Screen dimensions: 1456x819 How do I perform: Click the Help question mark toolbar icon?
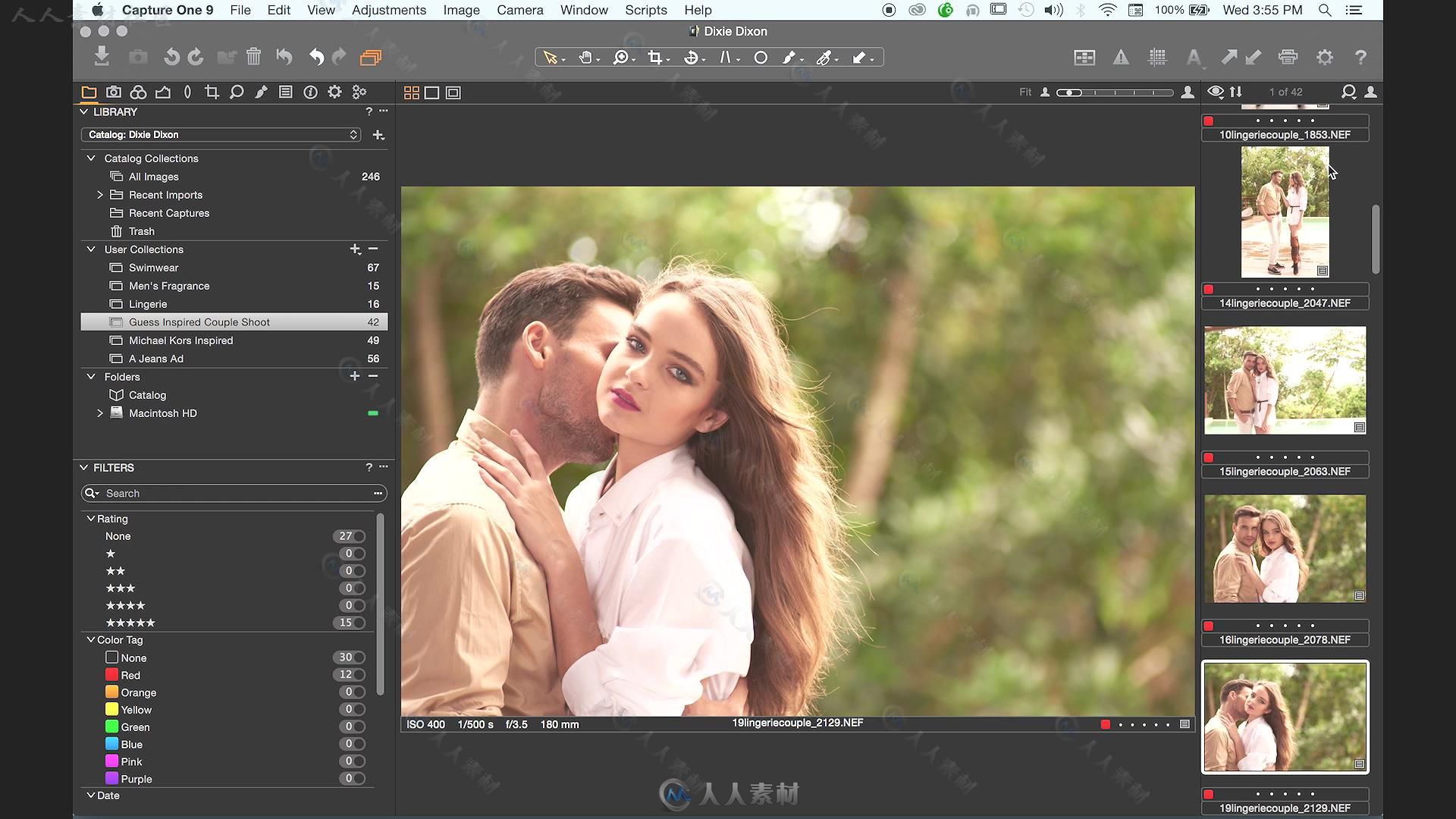click(x=1360, y=58)
